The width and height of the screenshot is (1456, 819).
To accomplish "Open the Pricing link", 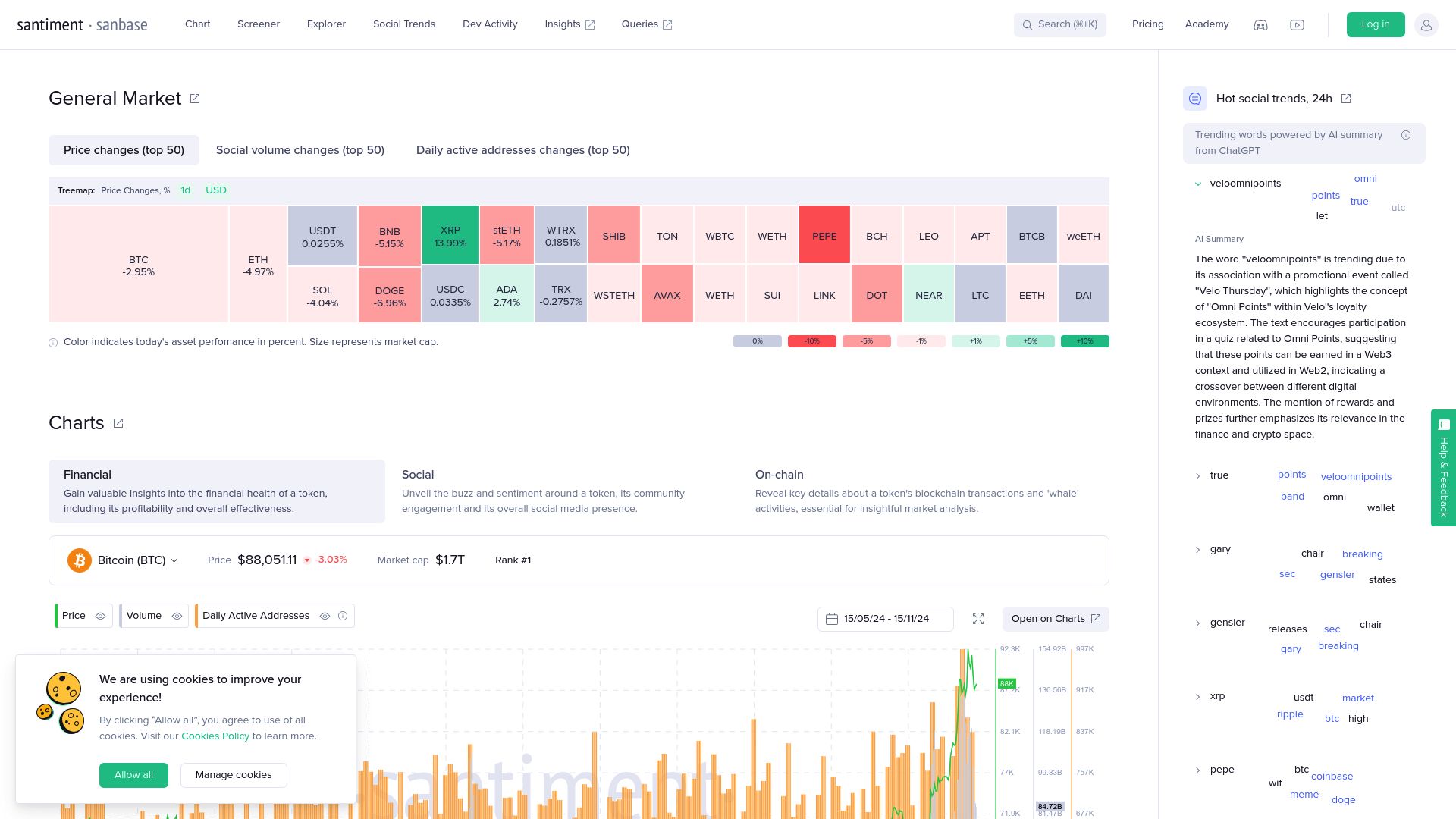I will coord(1147,24).
